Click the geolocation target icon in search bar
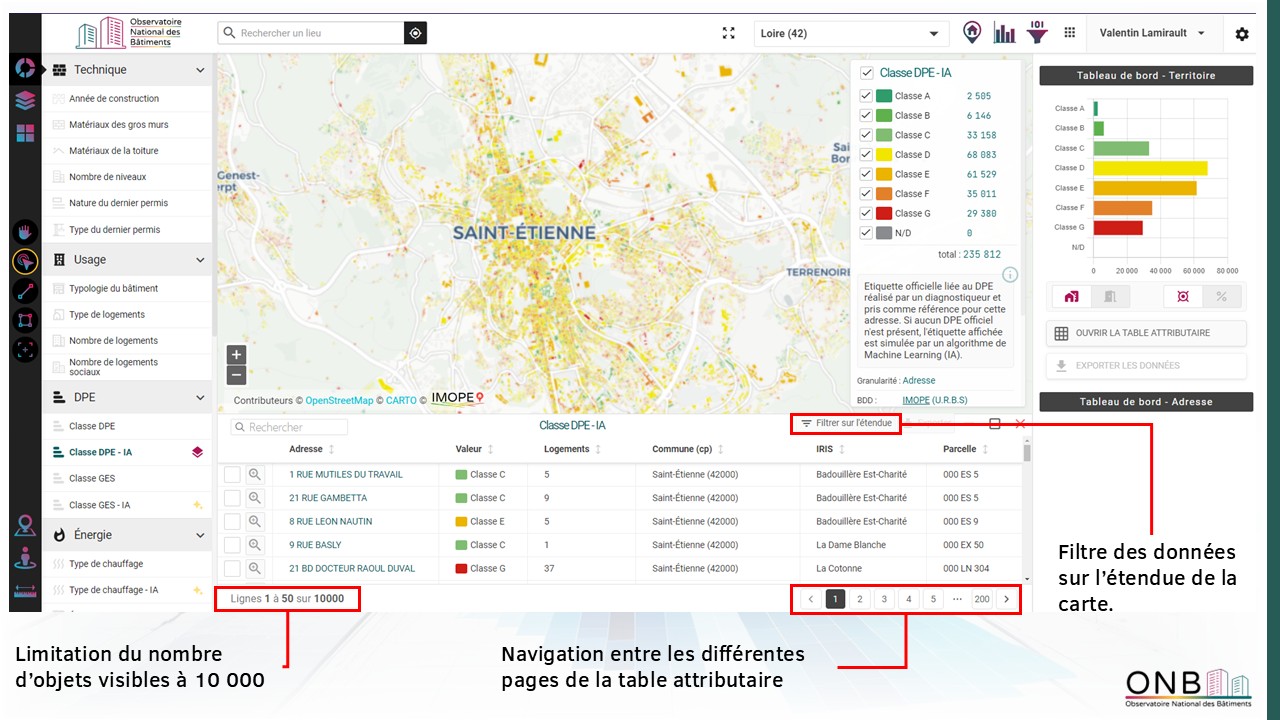 [416, 33]
